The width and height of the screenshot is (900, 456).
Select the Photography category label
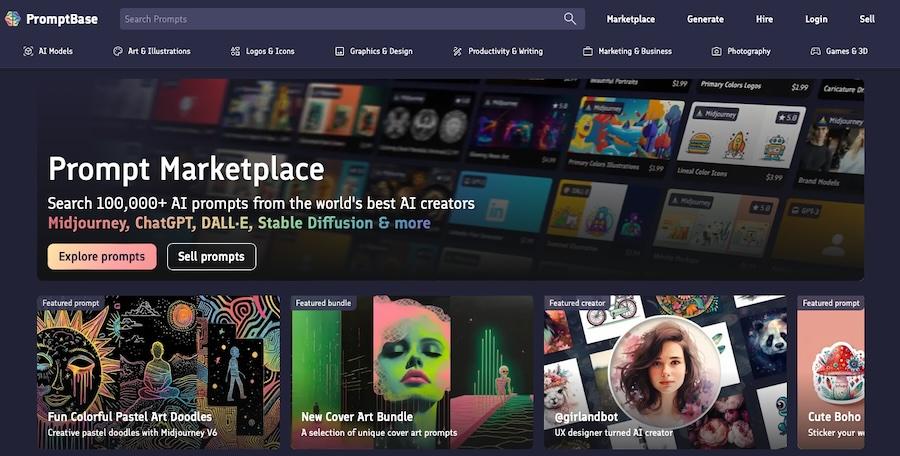coord(749,51)
